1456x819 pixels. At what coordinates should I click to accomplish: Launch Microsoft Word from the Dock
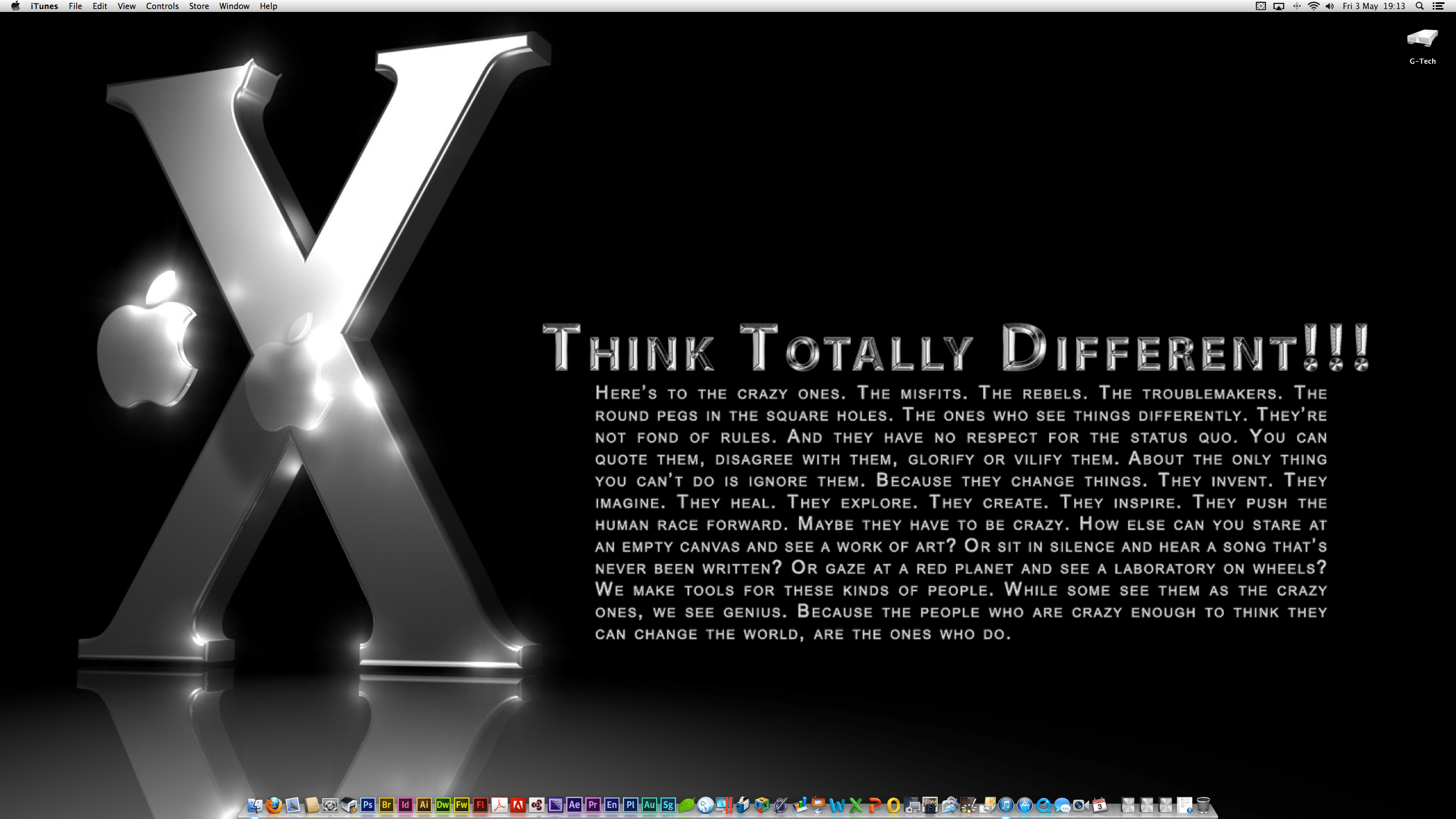837,805
